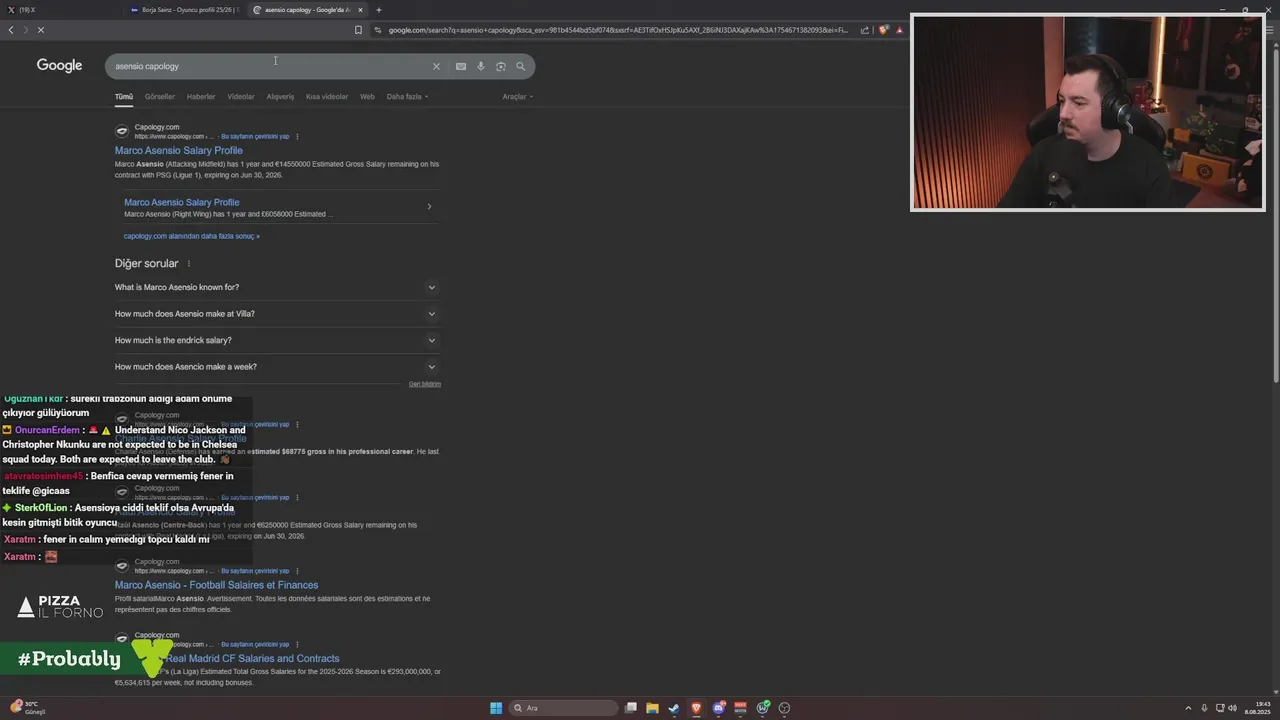Screen dimensions: 1280x720
Task: Switch to the Haberler tab
Action: pos(201,97)
